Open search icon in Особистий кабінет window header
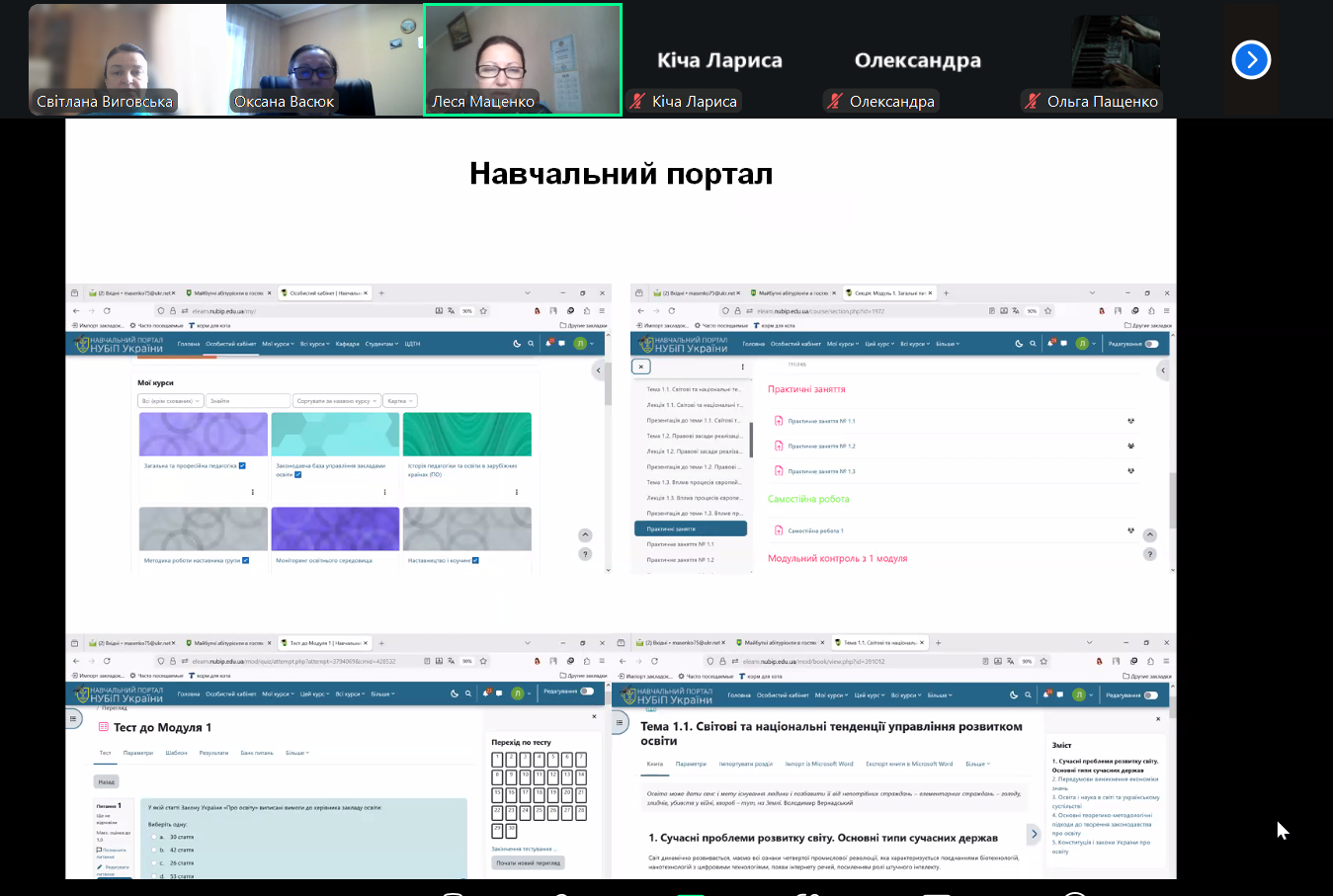This screenshot has height=896, width=1333. pos(531,344)
